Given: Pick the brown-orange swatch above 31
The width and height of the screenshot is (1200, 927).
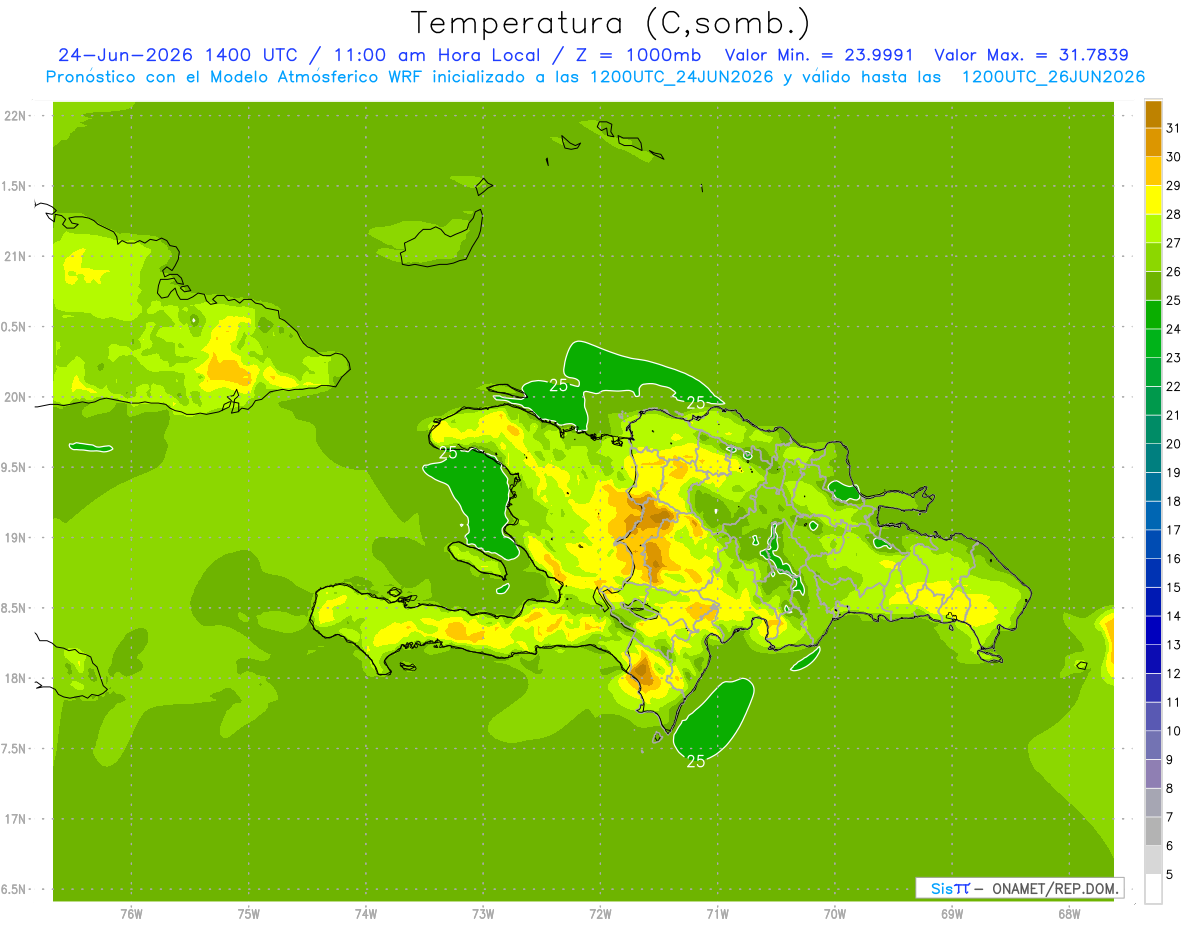Looking at the screenshot, I should (1153, 114).
